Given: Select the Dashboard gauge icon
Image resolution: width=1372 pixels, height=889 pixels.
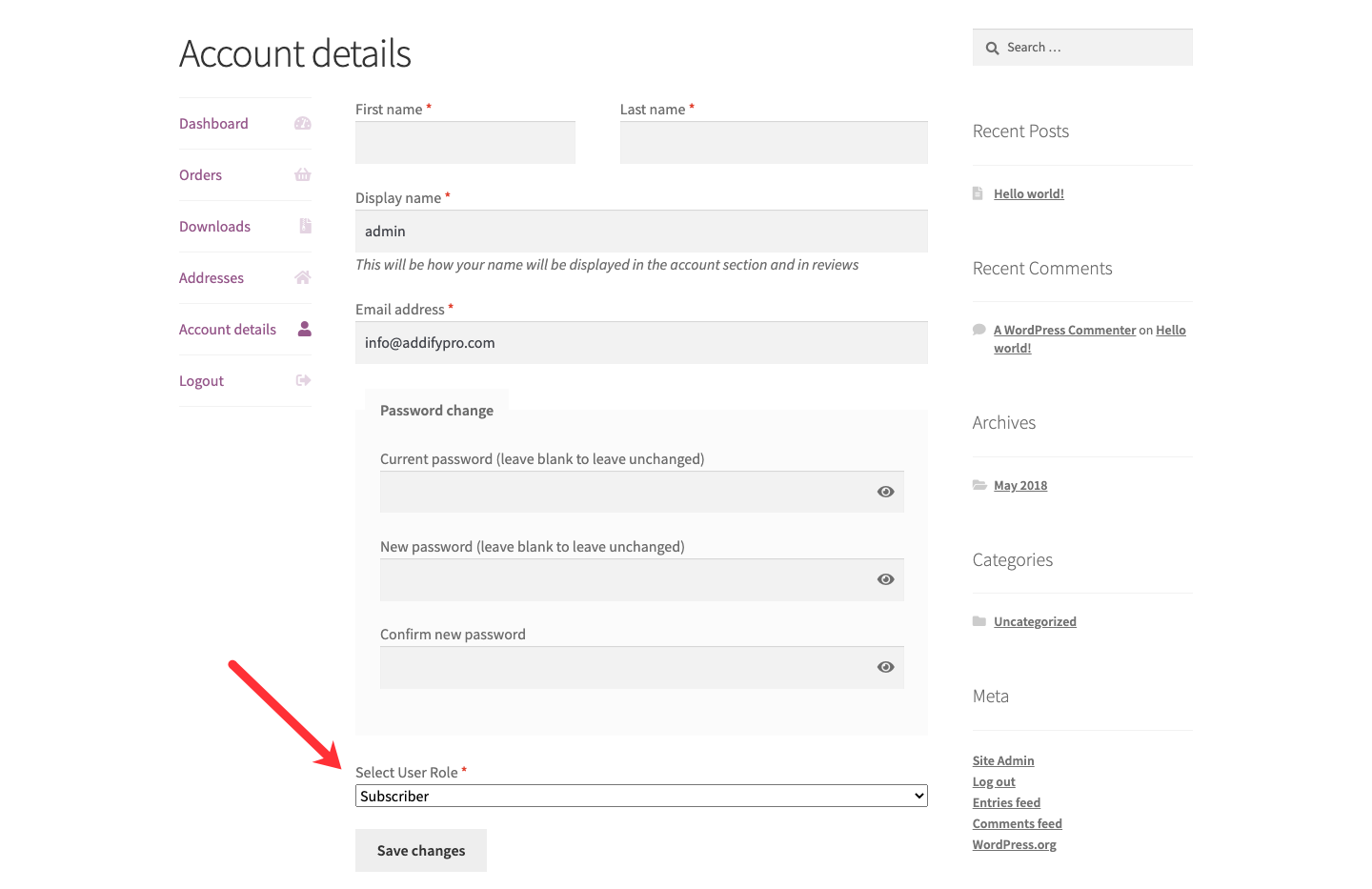Looking at the screenshot, I should [303, 123].
